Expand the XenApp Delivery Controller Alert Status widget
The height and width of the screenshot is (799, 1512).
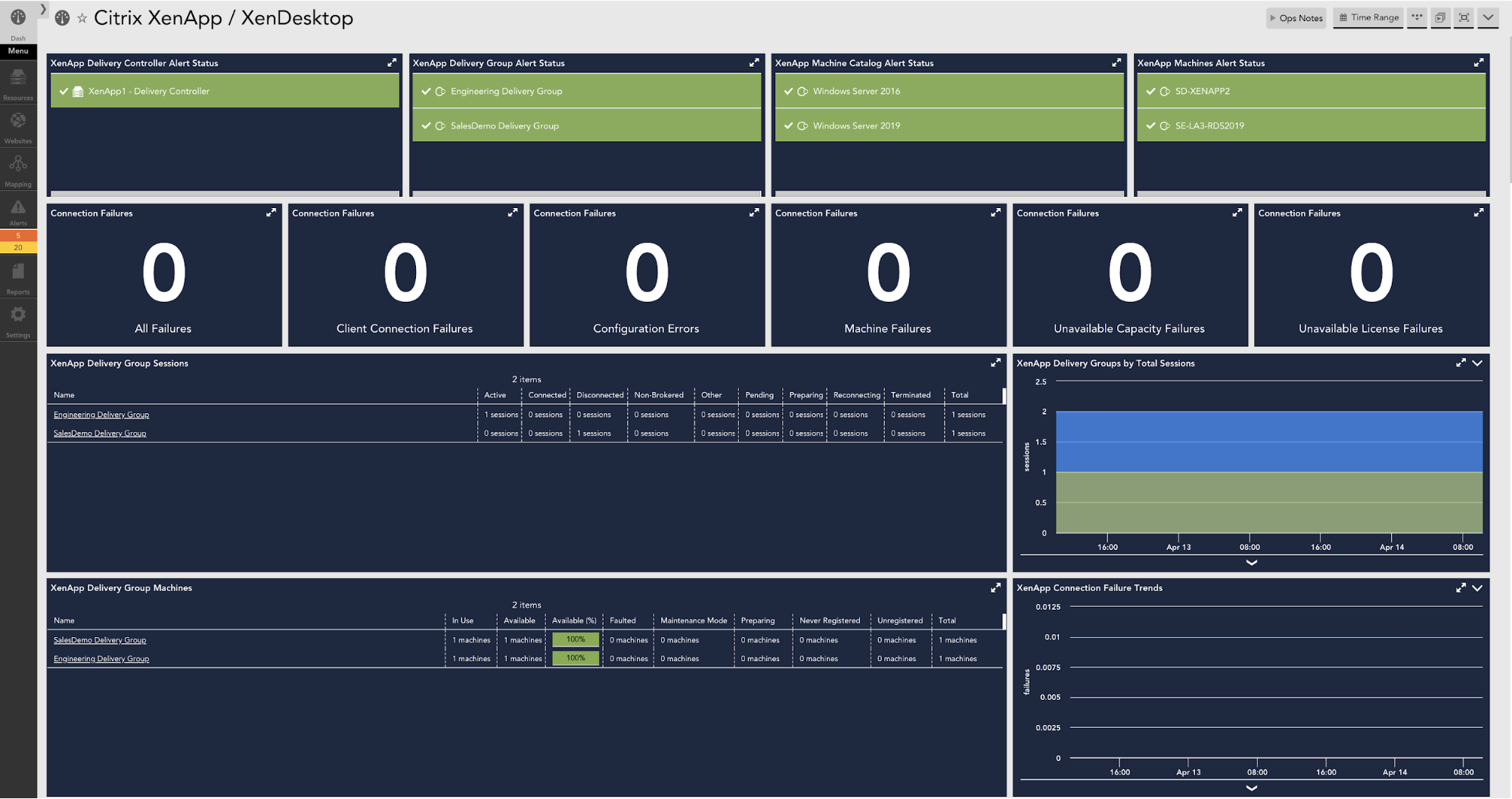coord(392,63)
